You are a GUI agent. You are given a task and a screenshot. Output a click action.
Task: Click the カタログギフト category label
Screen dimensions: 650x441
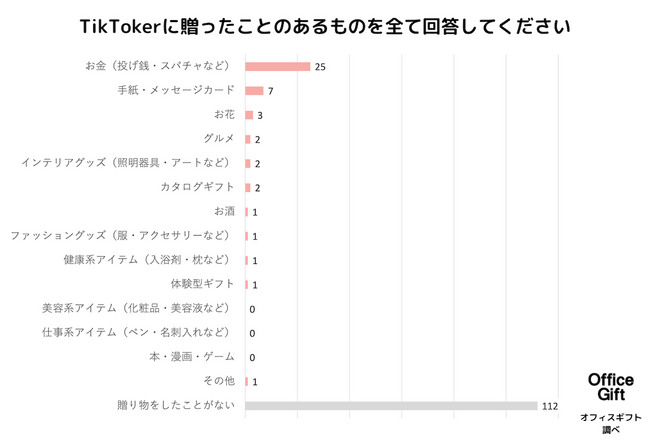[x=198, y=187]
